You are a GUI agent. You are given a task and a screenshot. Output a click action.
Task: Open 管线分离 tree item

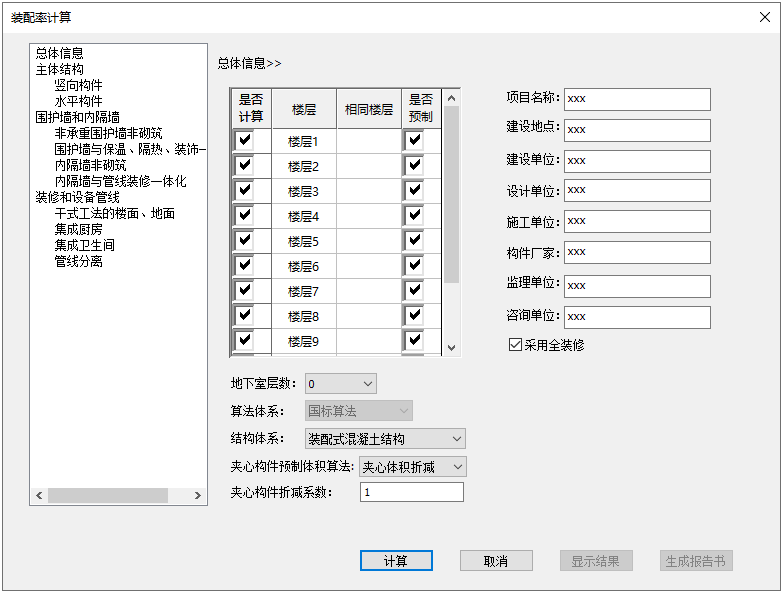[78, 261]
